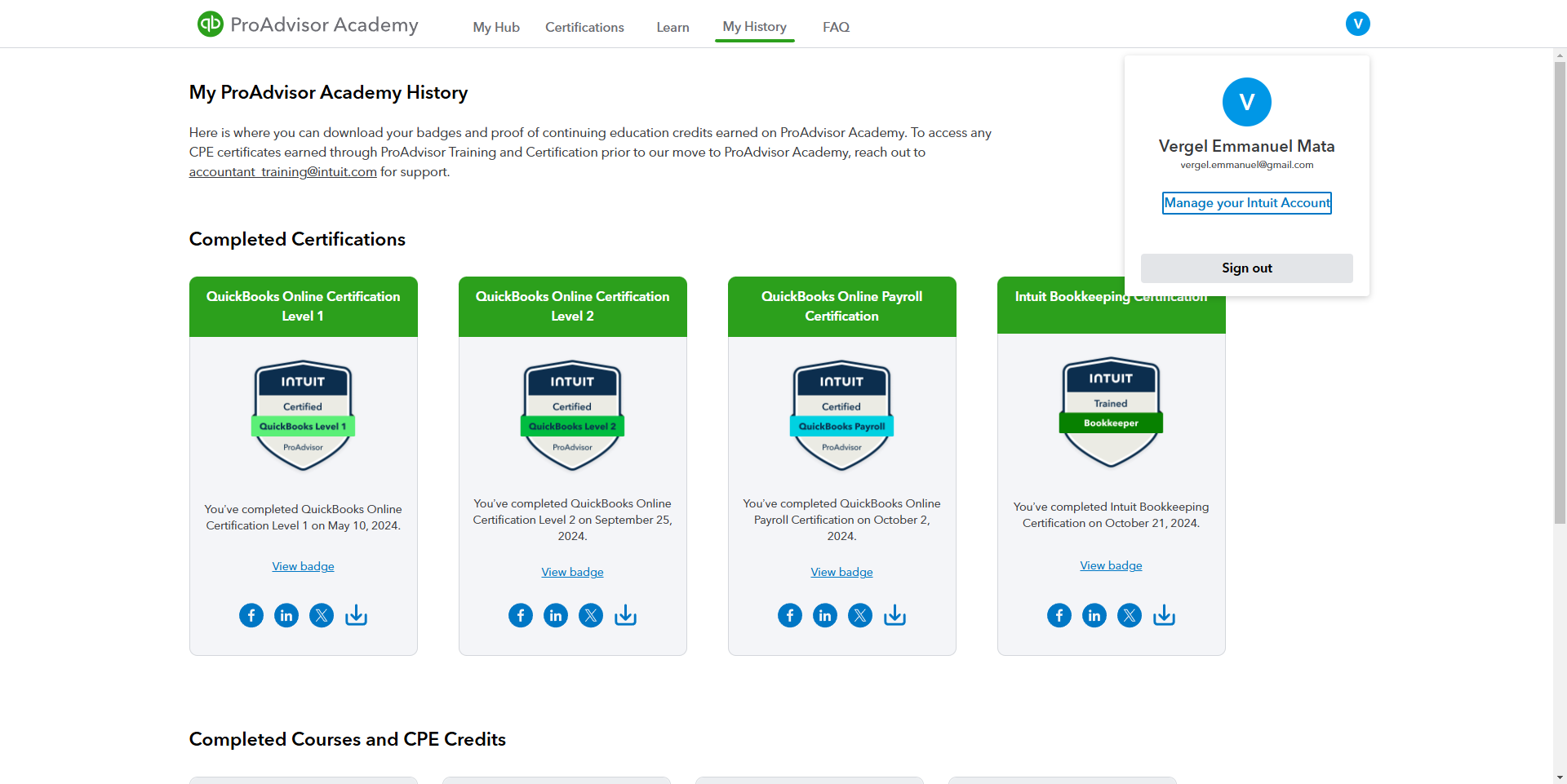View badge for Payroll Certification
The image size is (1567, 784).
tap(841, 572)
